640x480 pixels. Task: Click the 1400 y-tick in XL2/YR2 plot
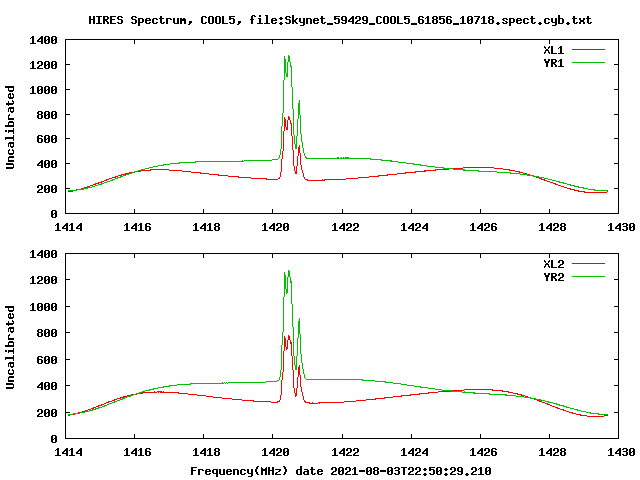click(x=43, y=254)
